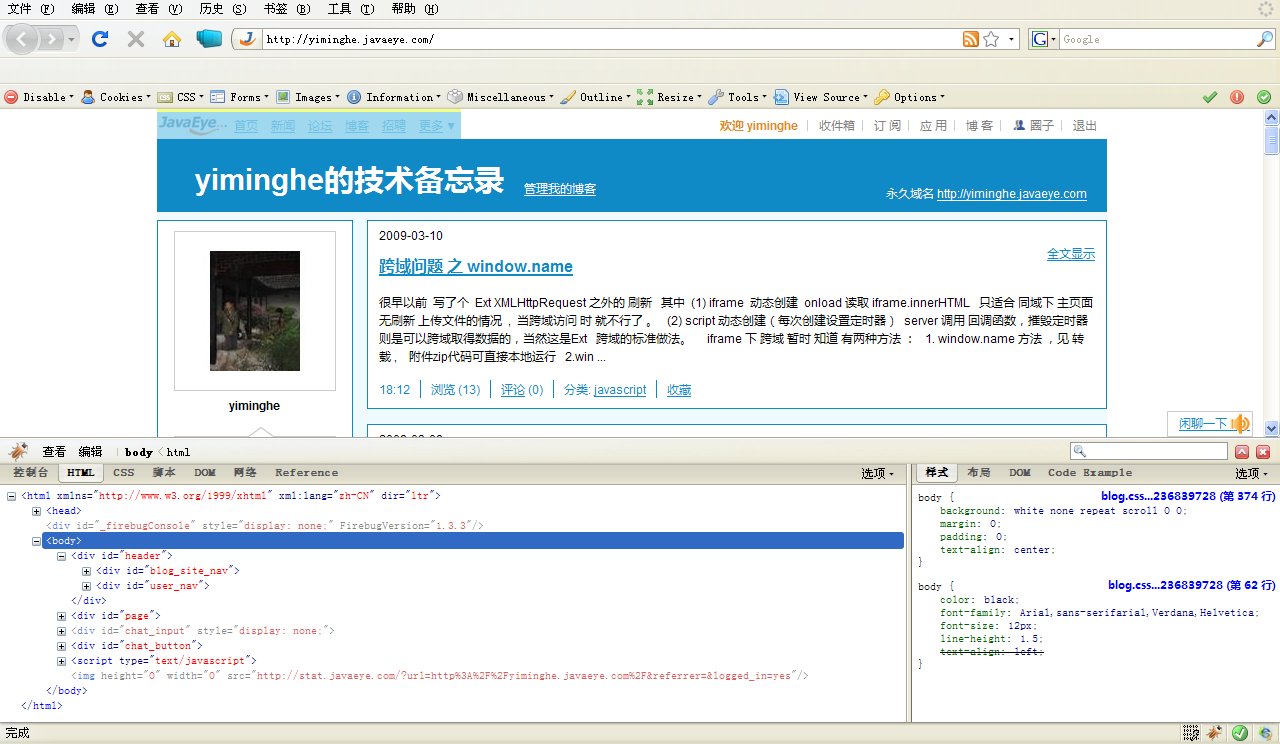Viewport: 1280px width, 744px height.
Task: Expand the div id="blog_site_nav" node
Action: coord(87,571)
